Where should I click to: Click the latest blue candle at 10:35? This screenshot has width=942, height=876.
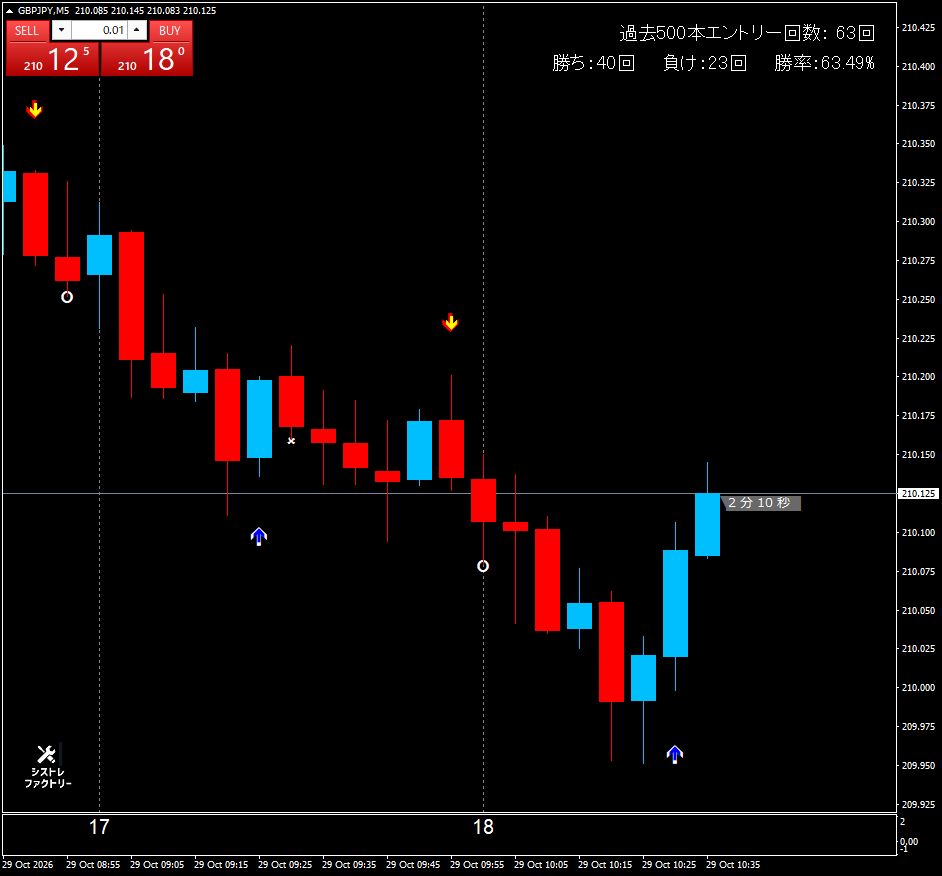pyautogui.click(x=707, y=525)
